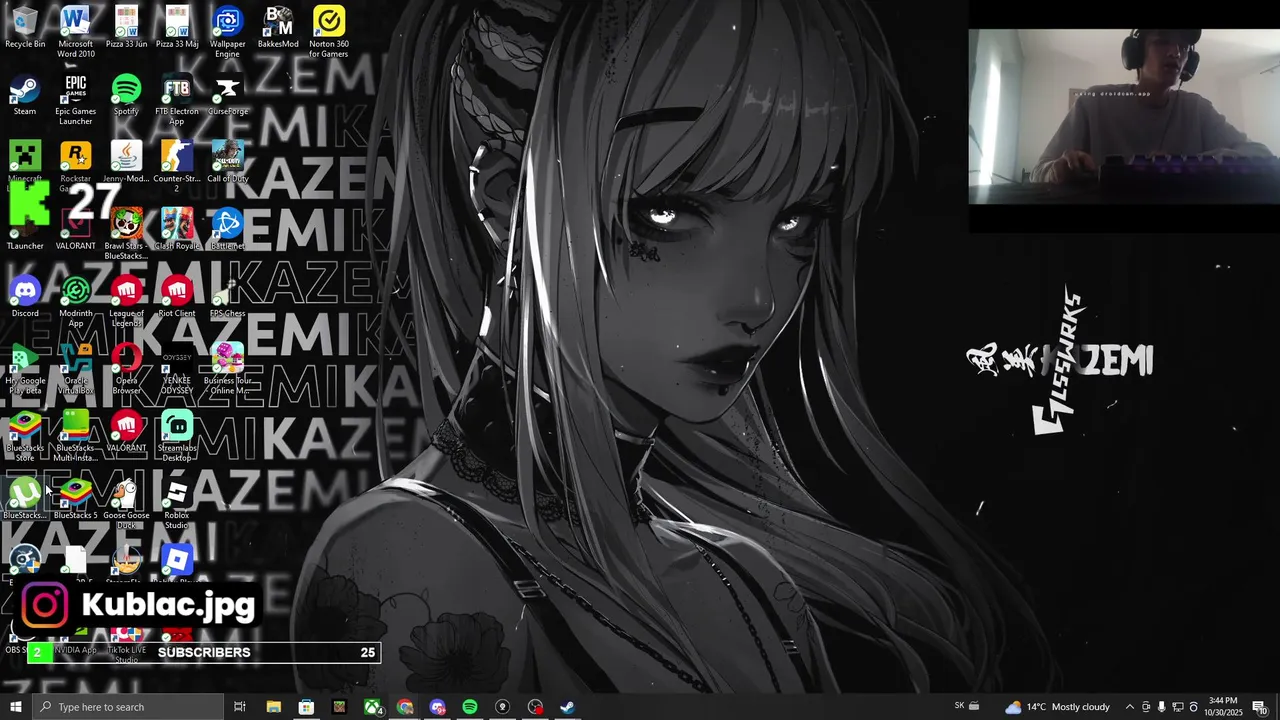Open the Call of Duty shortcut
The image size is (1280, 720).
click(227, 162)
